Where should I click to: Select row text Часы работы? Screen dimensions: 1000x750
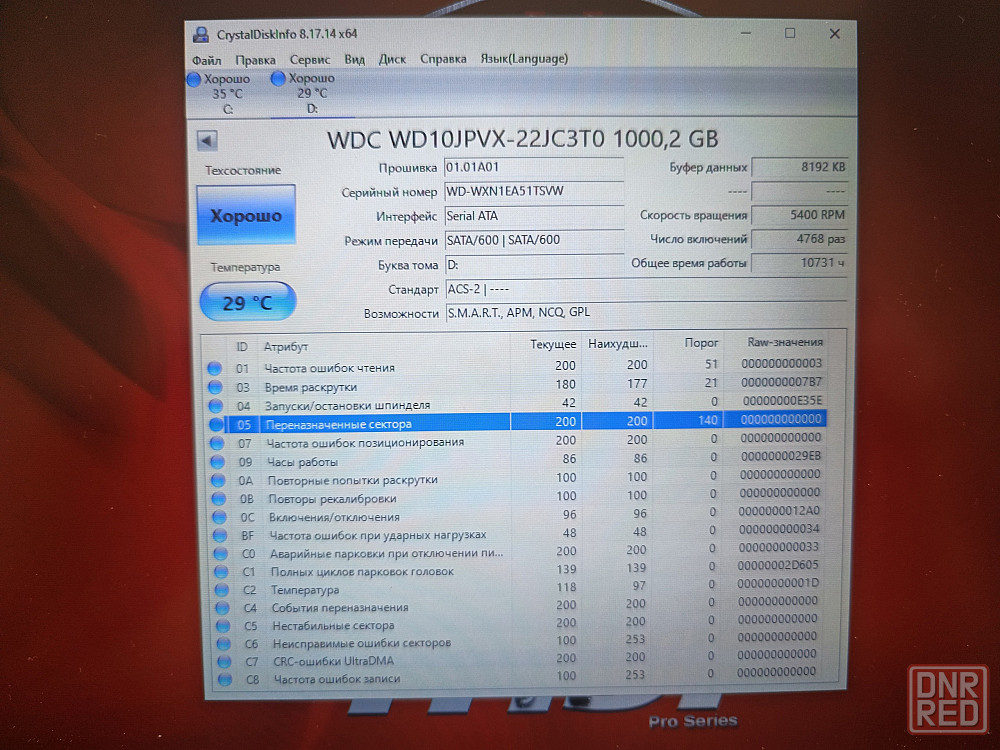coord(302,462)
